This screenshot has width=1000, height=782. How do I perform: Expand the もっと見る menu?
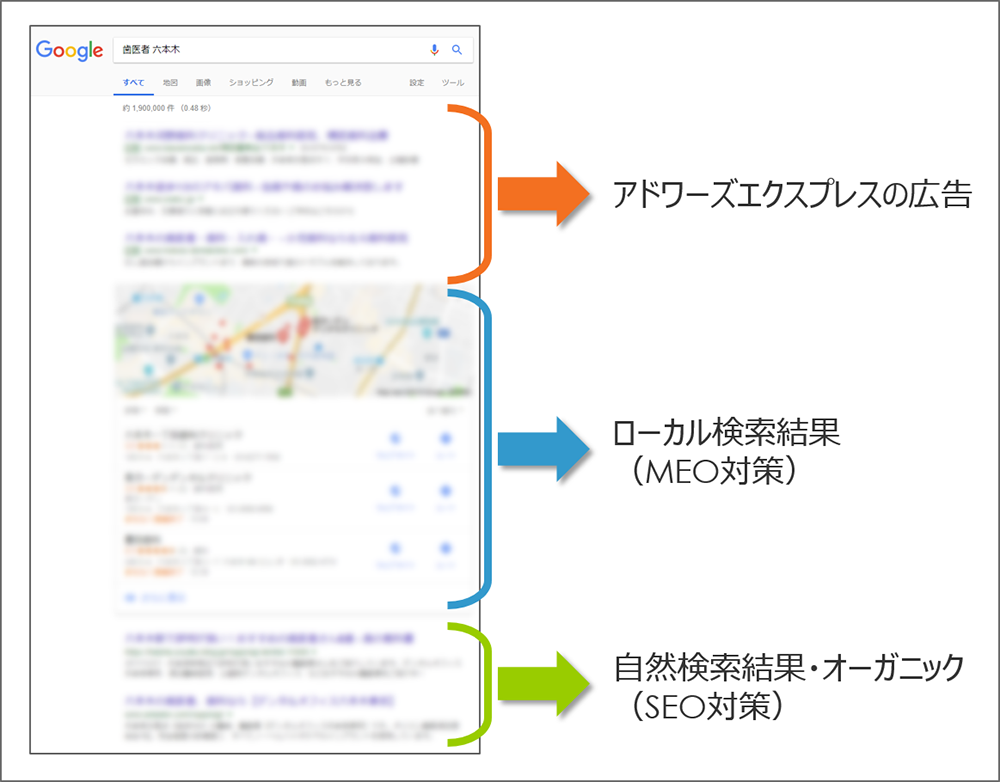point(343,82)
